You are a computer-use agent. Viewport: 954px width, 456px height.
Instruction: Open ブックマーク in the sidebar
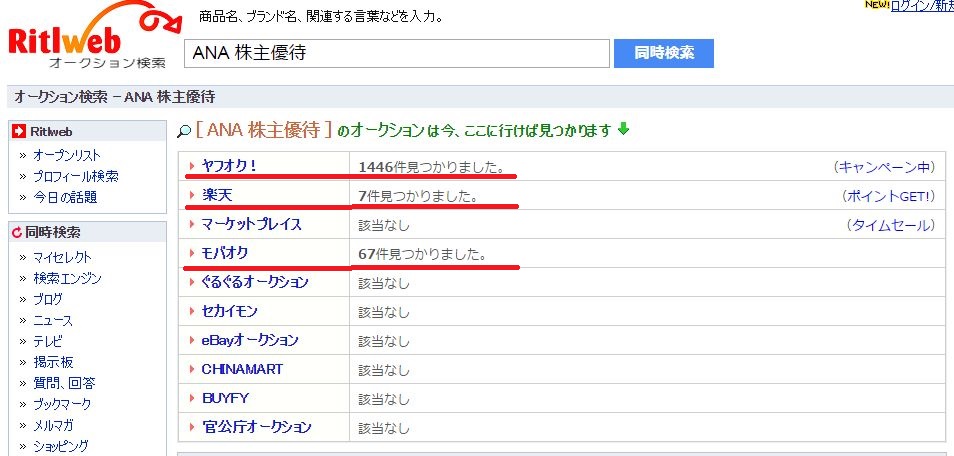[x=62, y=404]
